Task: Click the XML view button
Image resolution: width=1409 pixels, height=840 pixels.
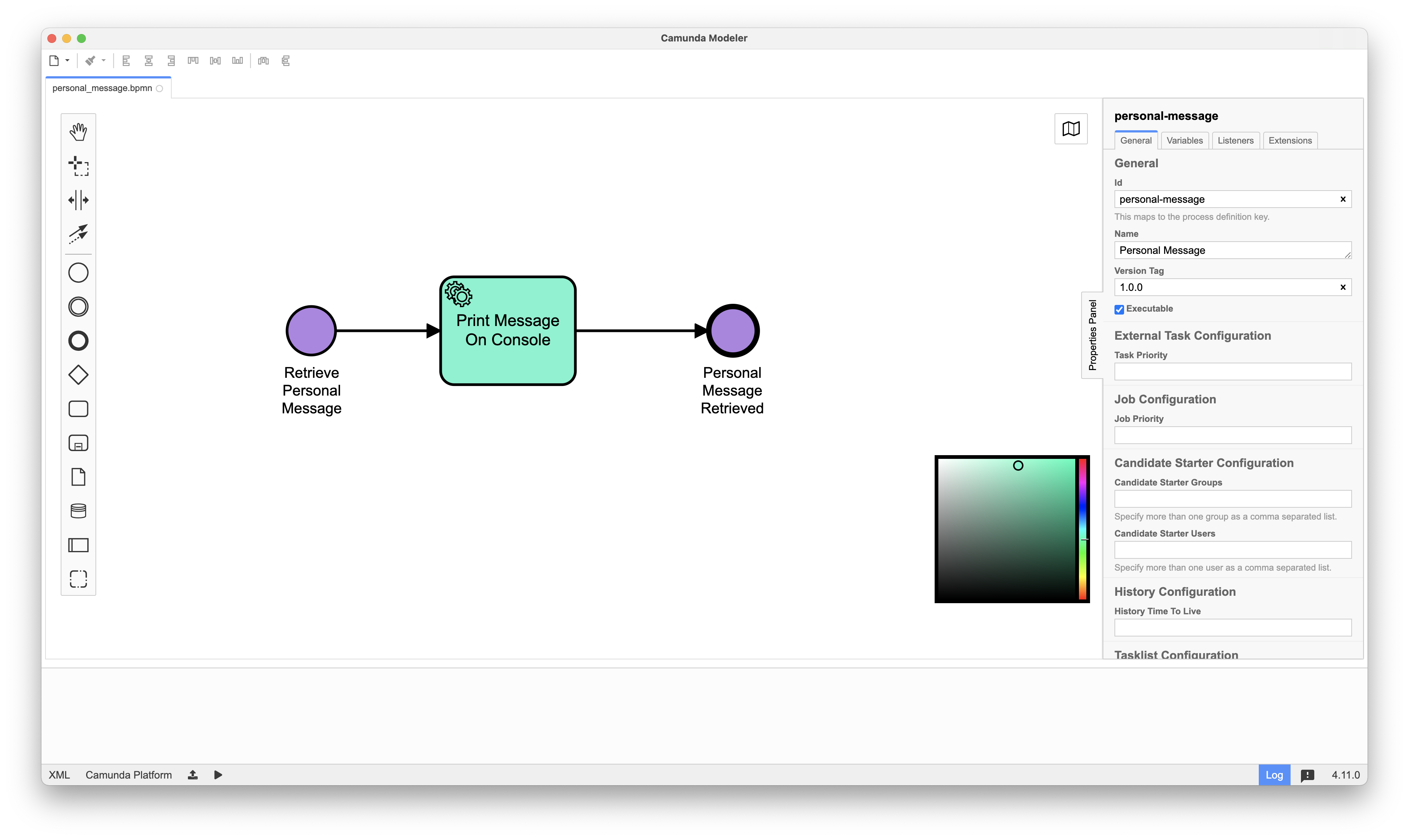Action: (x=59, y=775)
